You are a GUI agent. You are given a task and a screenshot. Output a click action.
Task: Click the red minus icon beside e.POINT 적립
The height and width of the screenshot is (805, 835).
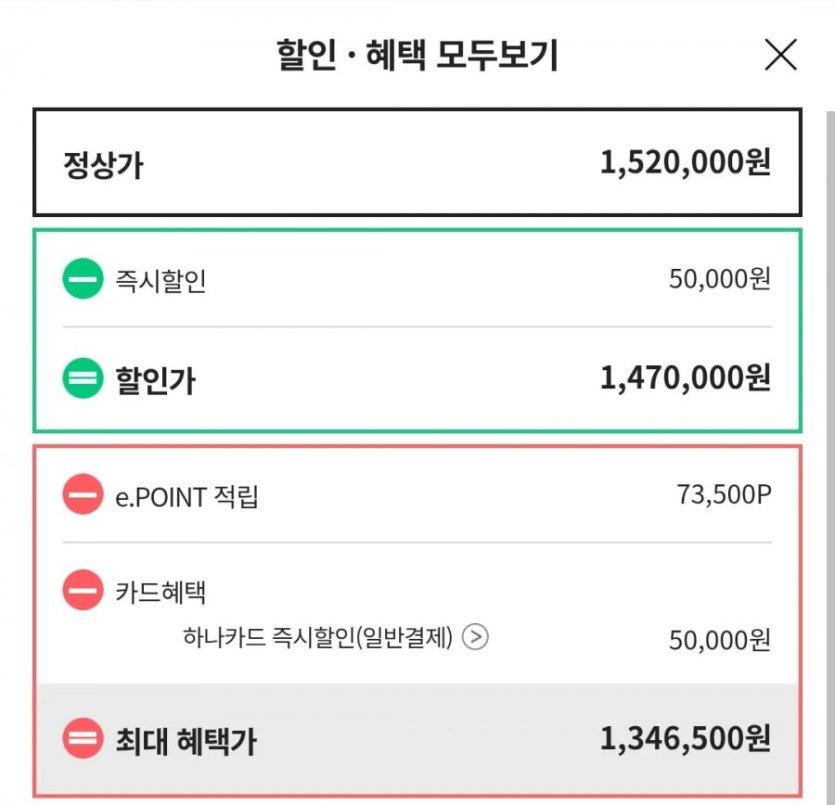point(83,494)
